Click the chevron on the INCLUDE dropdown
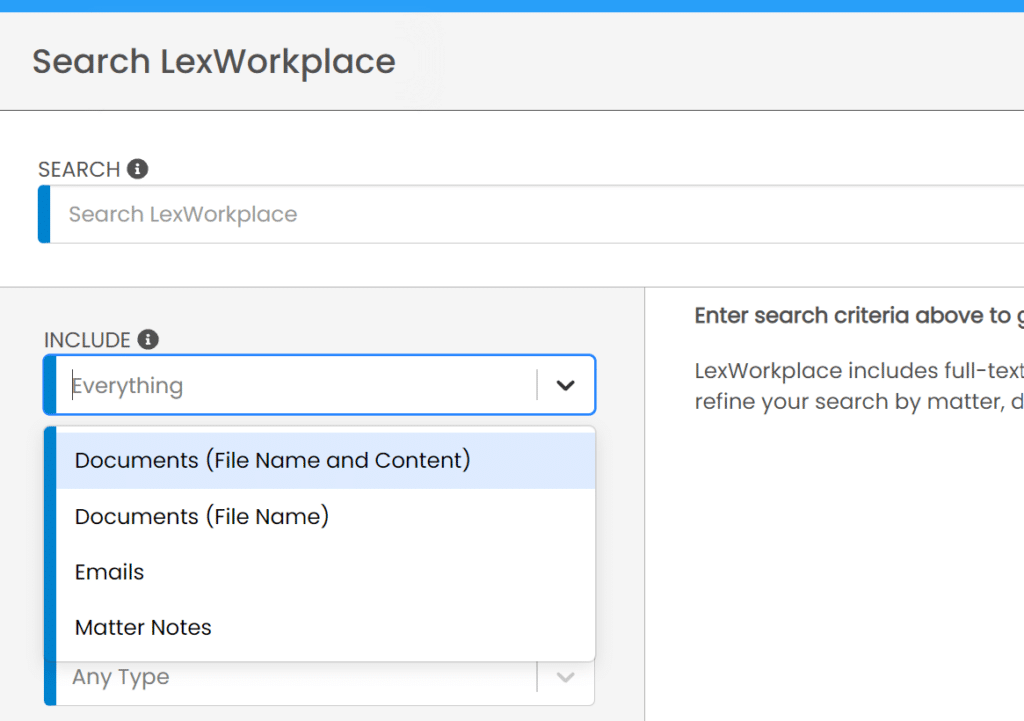The width and height of the screenshot is (1024, 721). coord(566,385)
